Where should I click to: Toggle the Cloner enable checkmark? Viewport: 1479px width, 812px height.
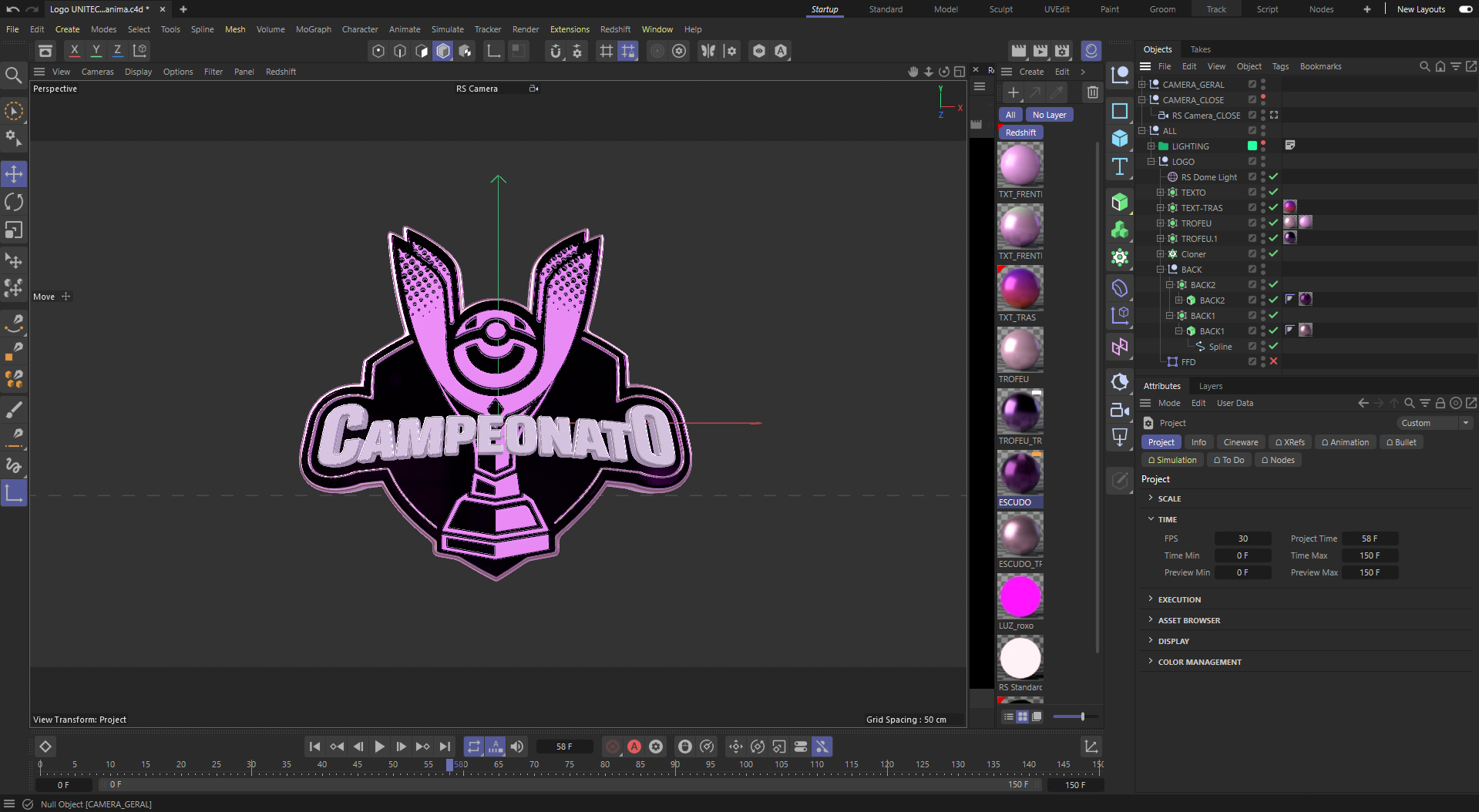click(1273, 253)
